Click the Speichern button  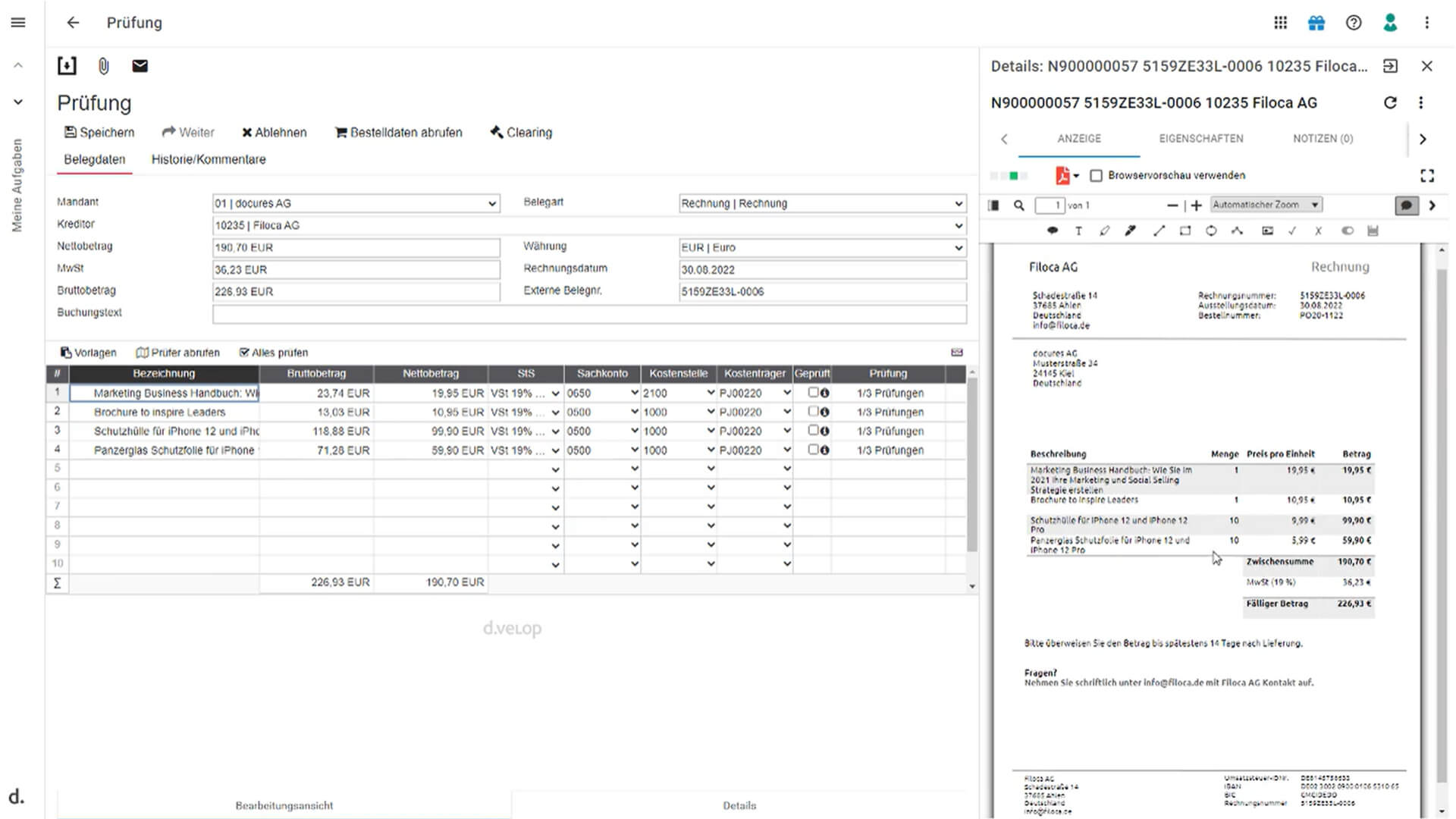99,133
